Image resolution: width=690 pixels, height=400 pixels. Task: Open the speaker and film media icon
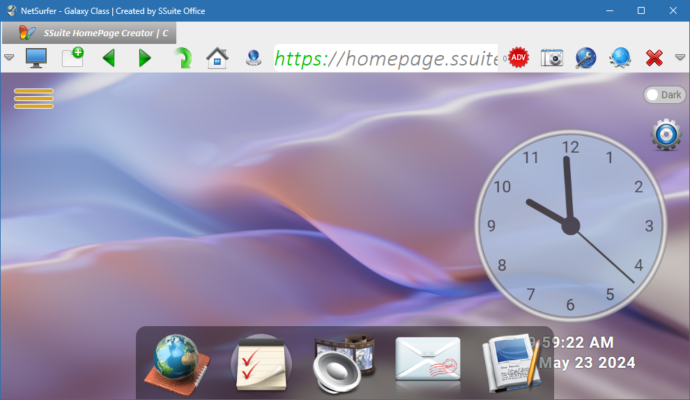[344, 363]
